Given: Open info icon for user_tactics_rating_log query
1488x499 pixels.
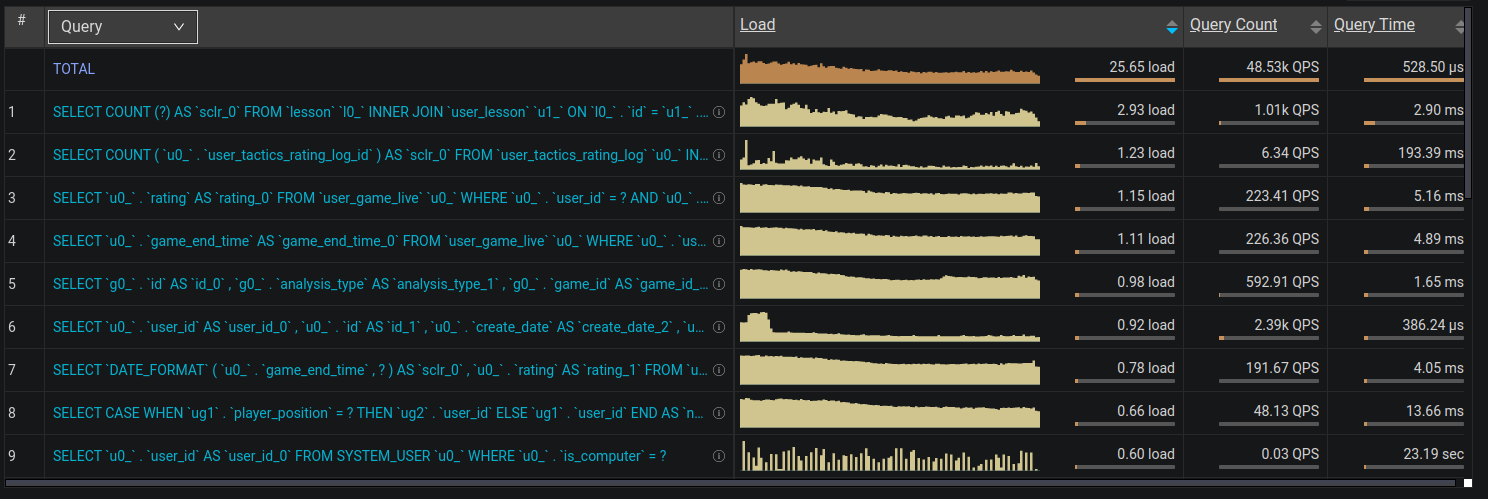Looking at the screenshot, I should 718,156.
